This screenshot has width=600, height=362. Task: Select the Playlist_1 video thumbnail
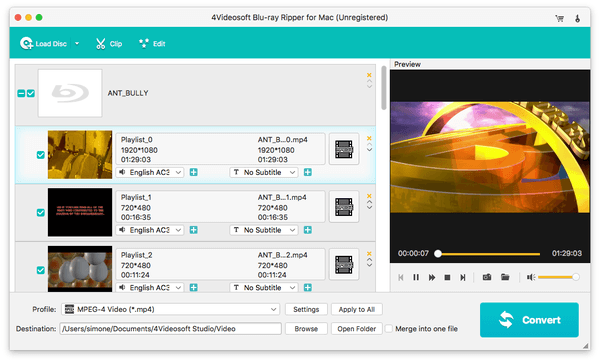(80, 212)
